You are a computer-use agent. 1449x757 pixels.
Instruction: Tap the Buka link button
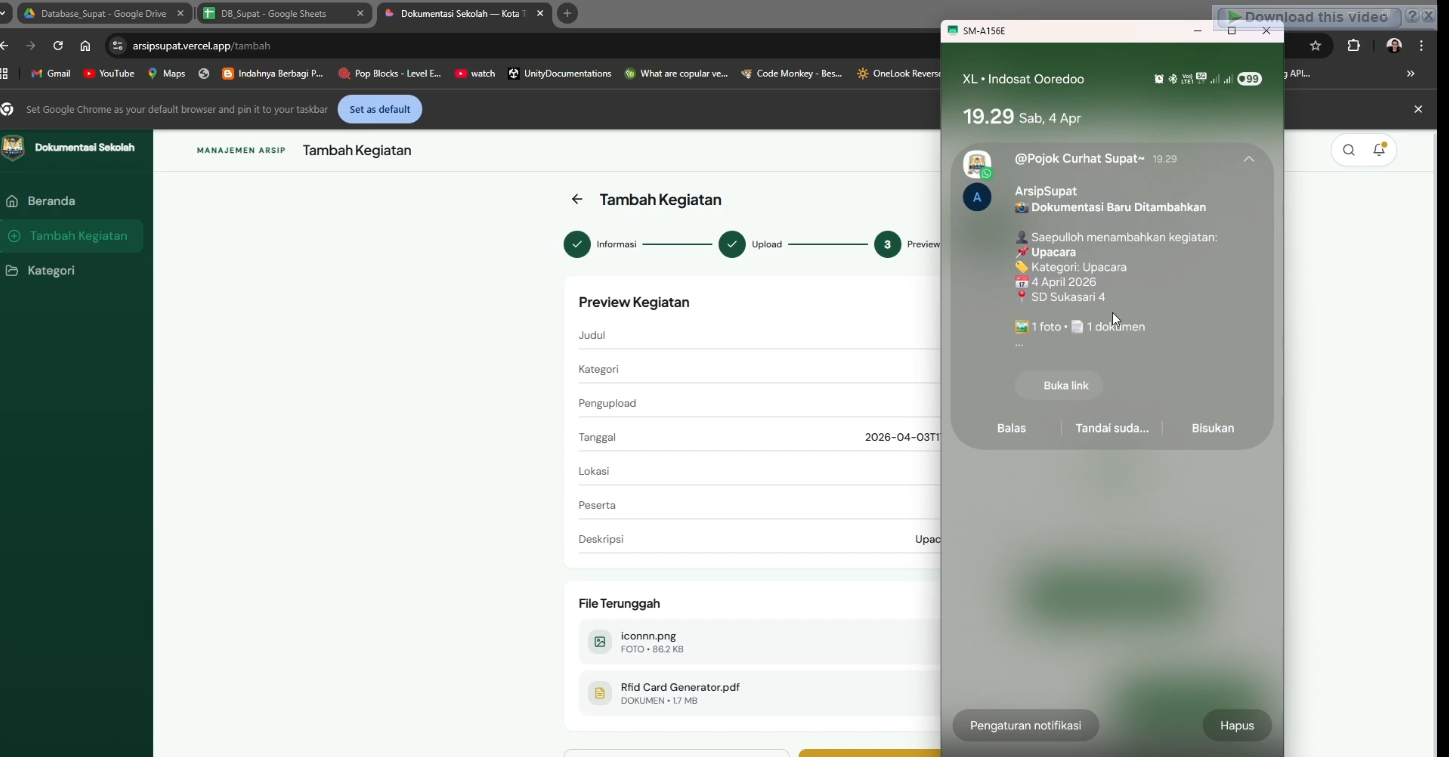point(1066,386)
